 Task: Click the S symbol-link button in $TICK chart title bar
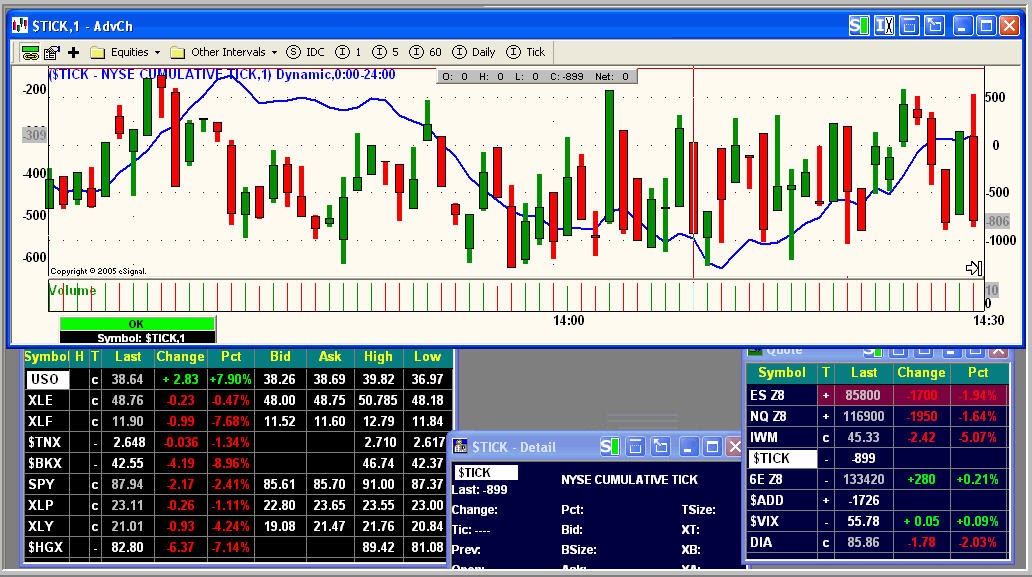859,26
